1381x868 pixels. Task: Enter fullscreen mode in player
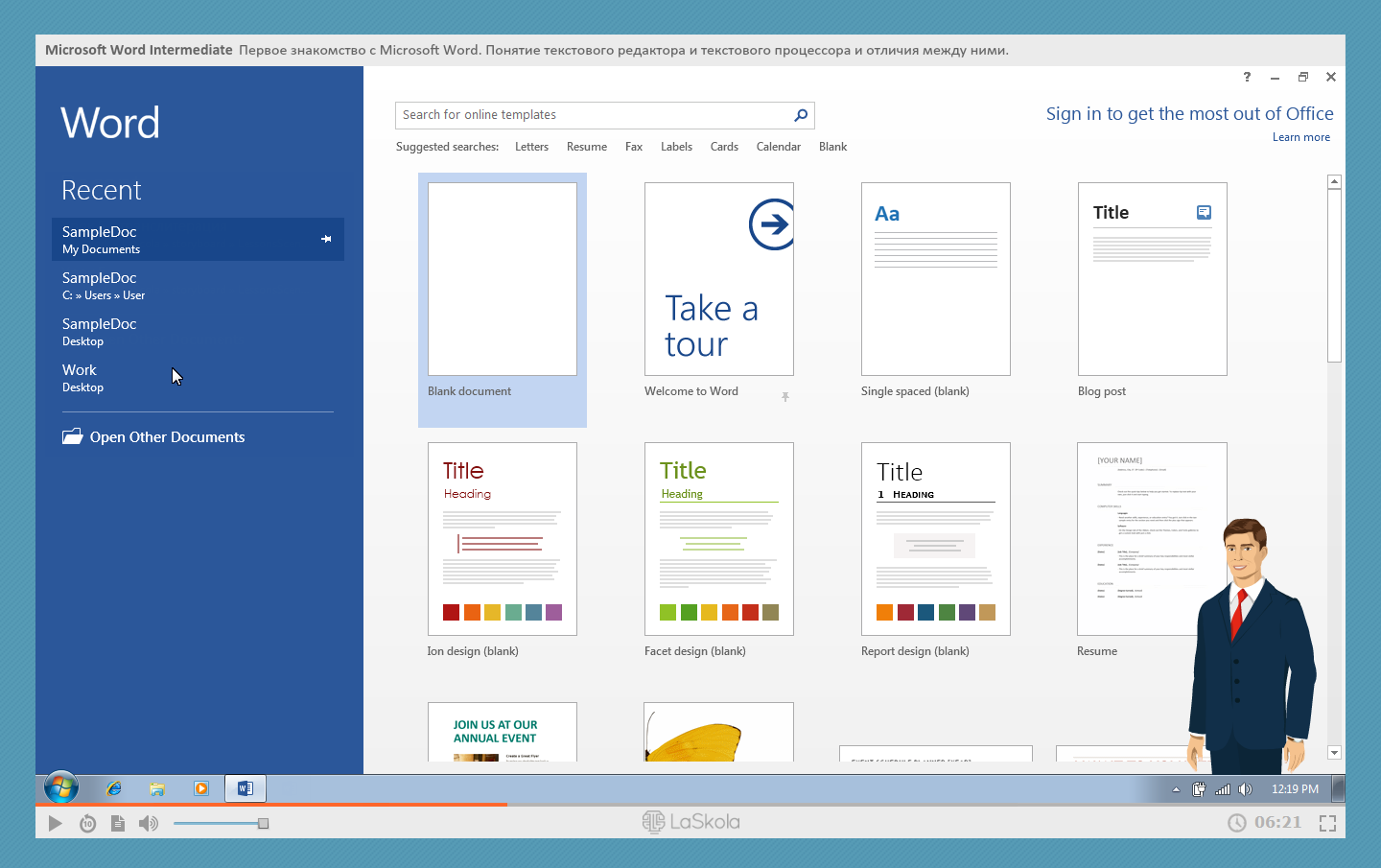(x=1327, y=823)
